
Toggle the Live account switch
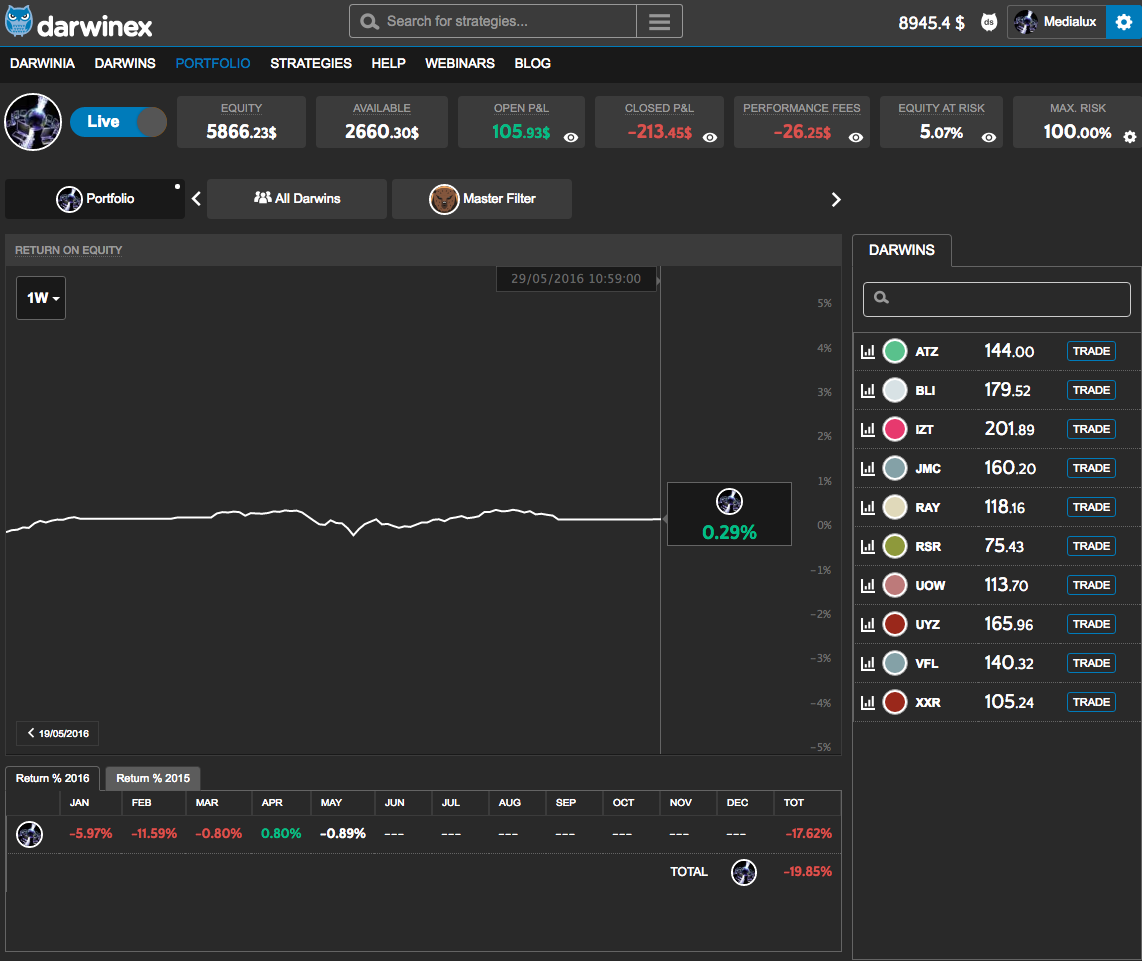pos(118,122)
